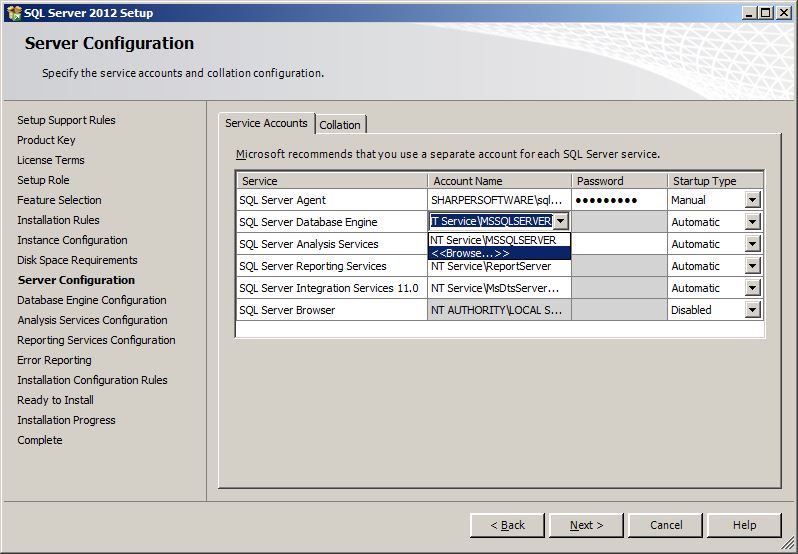Viewport: 798px width, 554px height.
Task: Select the Error Reporting step
Action: pyautogui.click(x=54, y=360)
